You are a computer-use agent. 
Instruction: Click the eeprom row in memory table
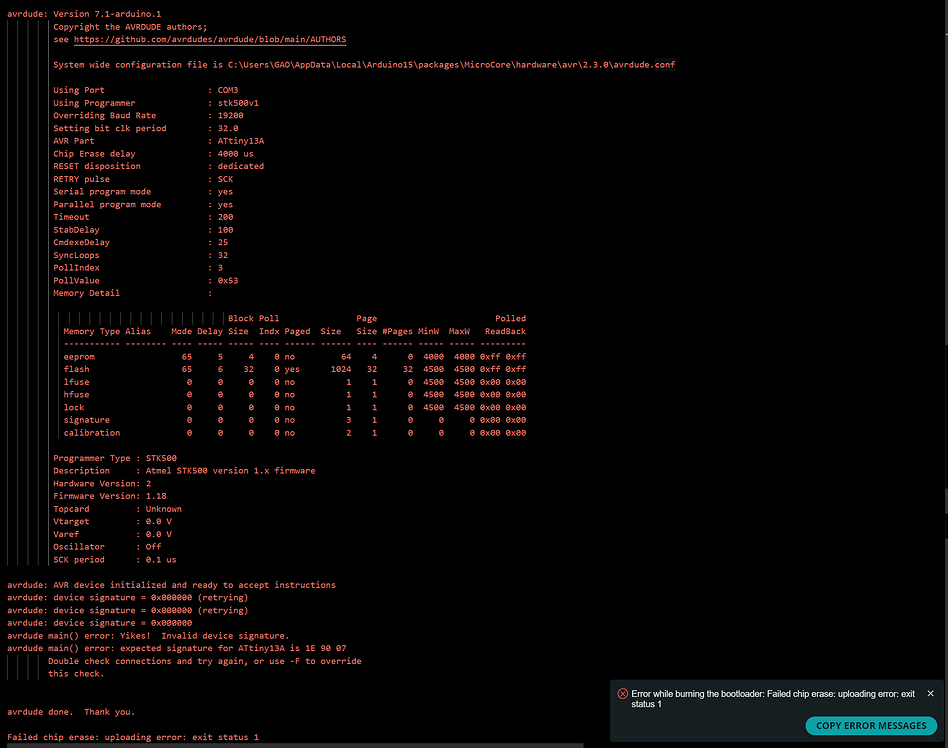point(294,357)
